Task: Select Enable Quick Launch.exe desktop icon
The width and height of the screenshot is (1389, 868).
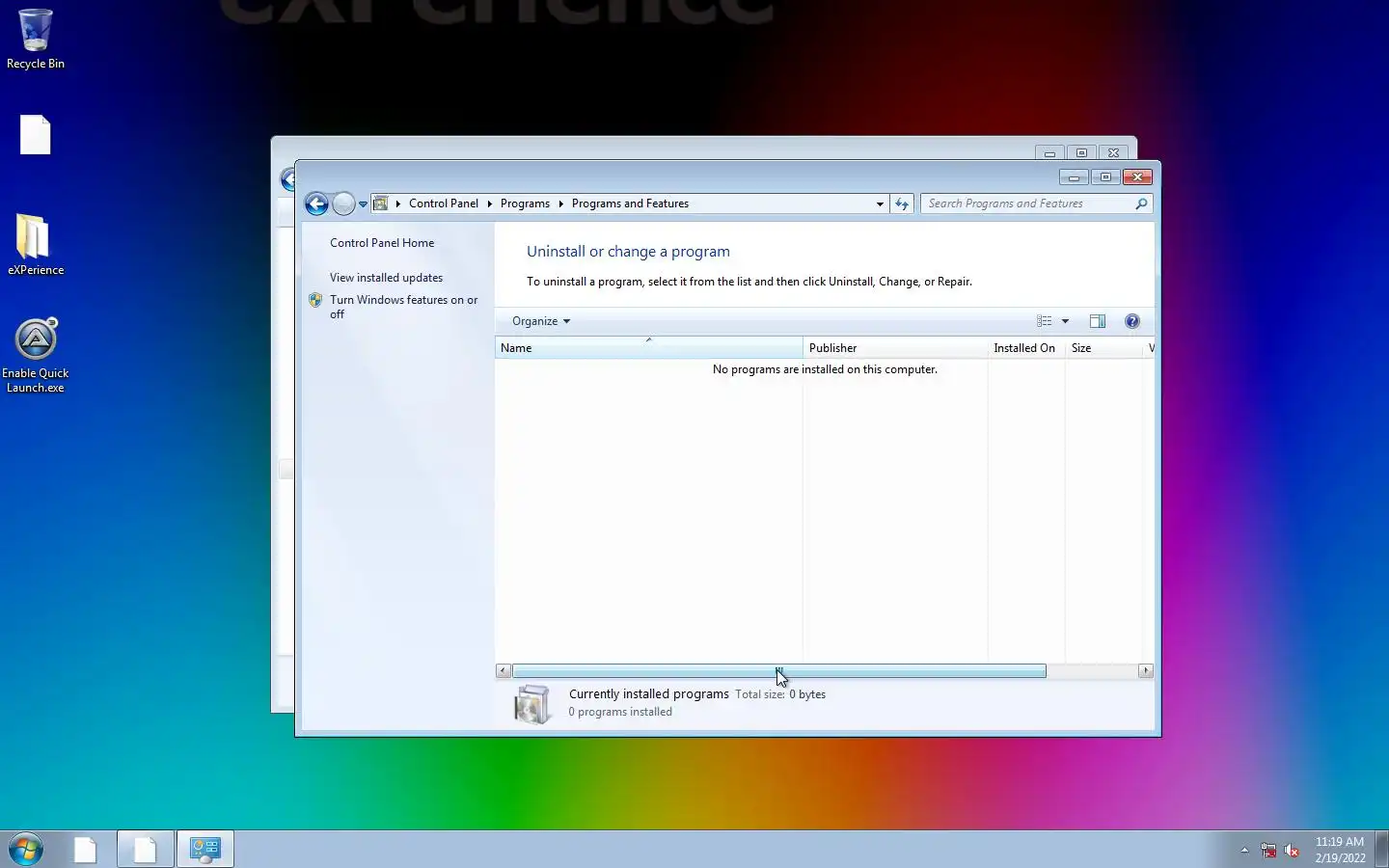Action: [x=36, y=355]
